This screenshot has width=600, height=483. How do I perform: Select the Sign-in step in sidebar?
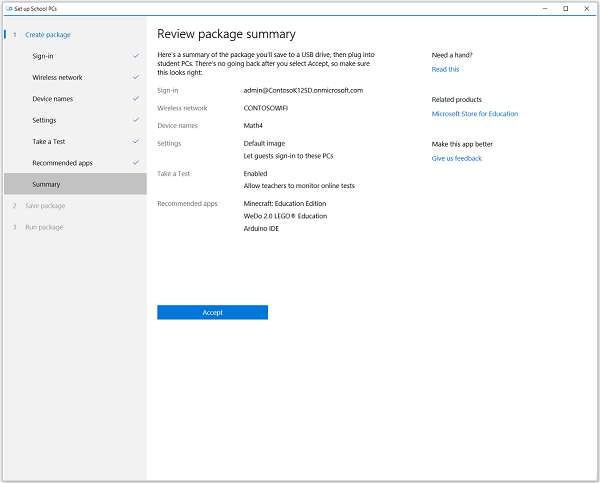[43, 56]
